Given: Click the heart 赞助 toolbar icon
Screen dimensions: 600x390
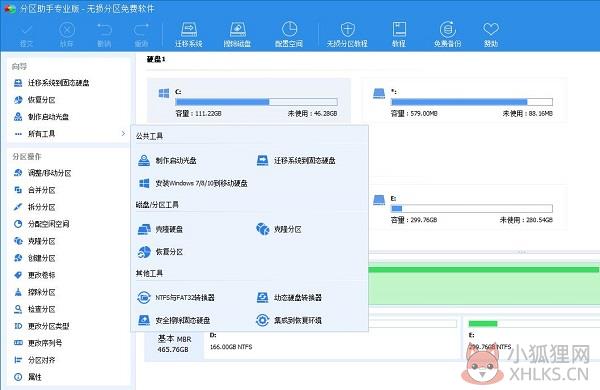Looking at the screenshot, I should [491, 35].
